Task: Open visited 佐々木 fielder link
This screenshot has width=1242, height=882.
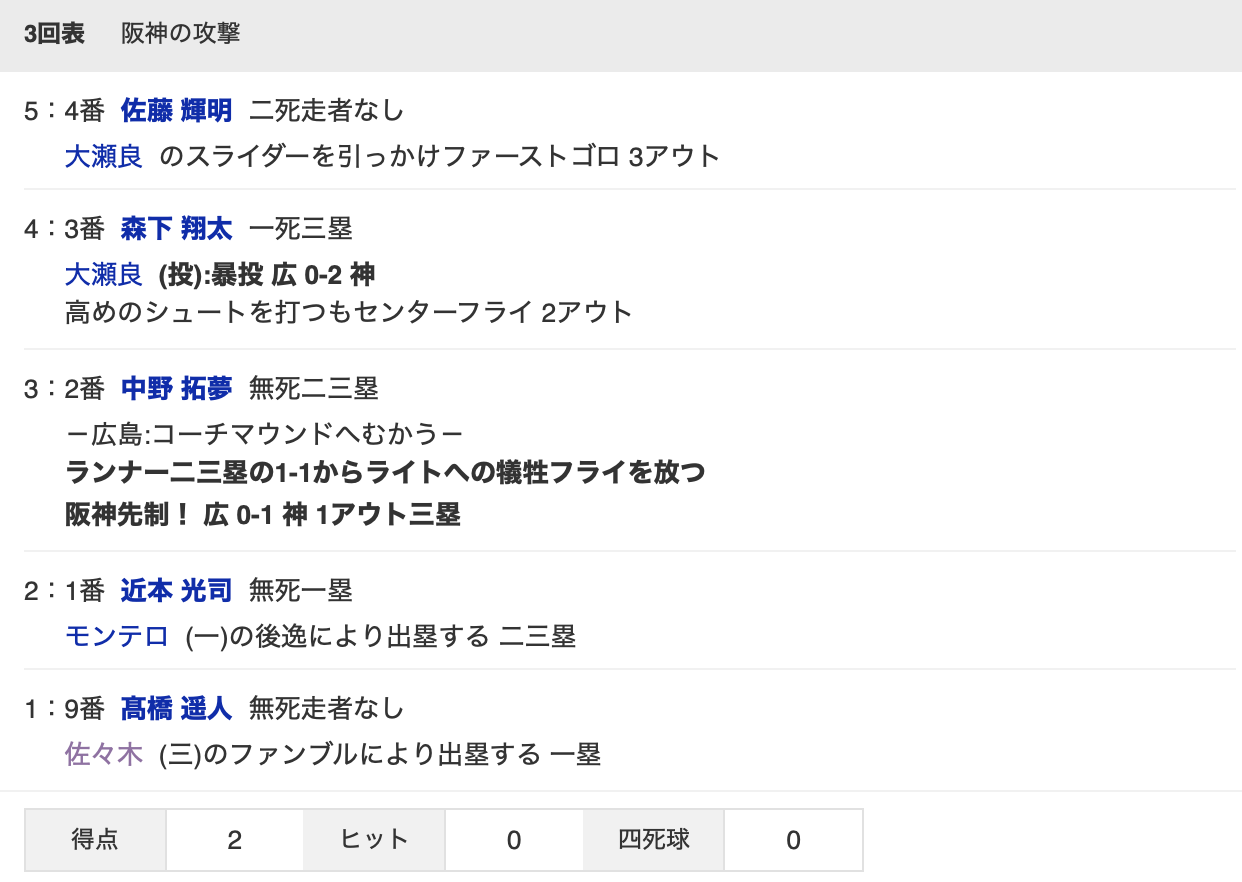Action: [104, 754]
